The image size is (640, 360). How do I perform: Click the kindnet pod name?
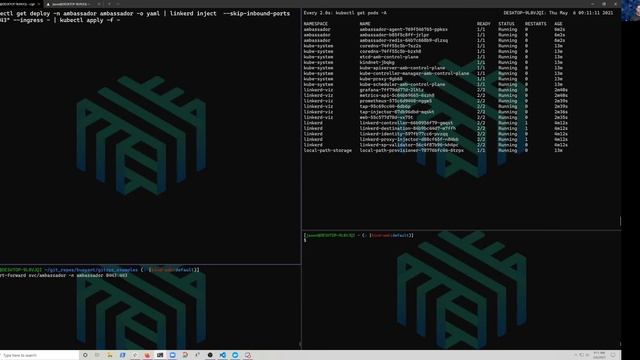coord(377,62)
